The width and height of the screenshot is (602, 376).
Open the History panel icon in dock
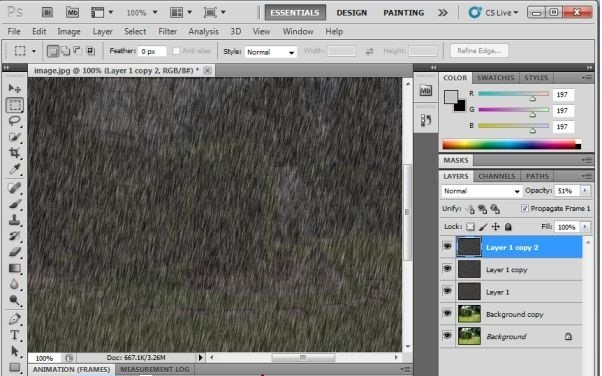[x=425, y=120]
